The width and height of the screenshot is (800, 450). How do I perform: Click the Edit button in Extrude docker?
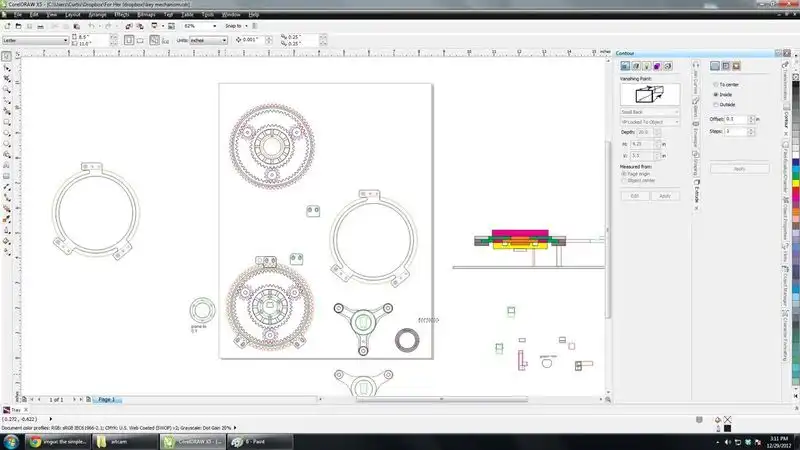tap(634, 195)
